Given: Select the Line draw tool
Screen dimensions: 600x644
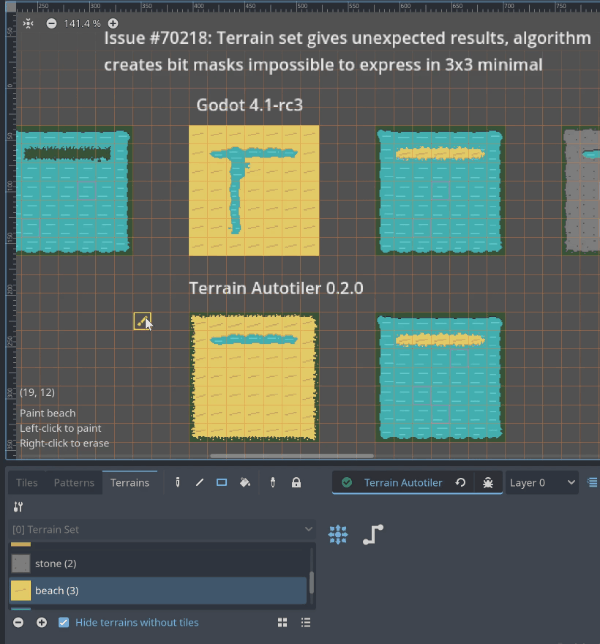Looking at the screenshot, I should point(200,482).
